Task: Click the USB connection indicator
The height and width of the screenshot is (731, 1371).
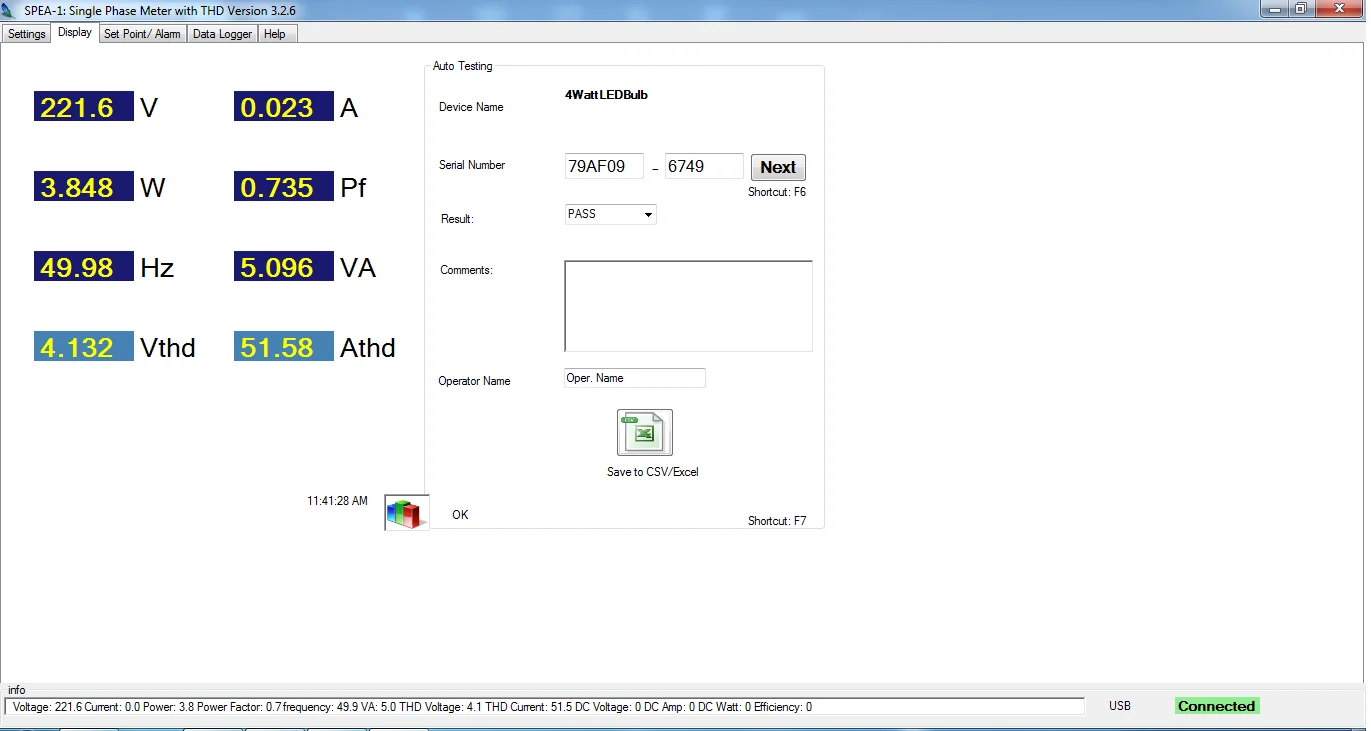Action: pos(1120,705)
